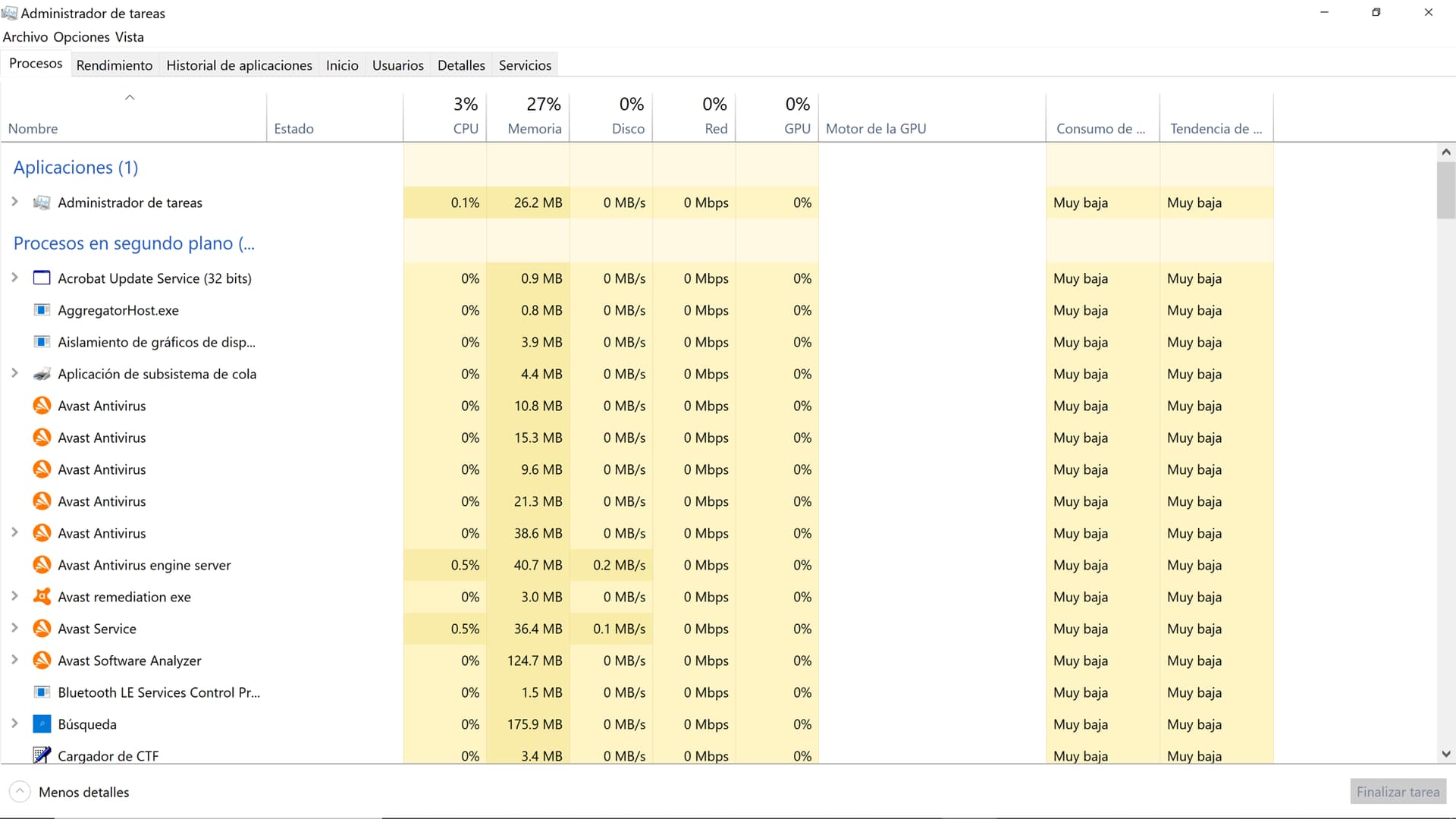Viewport: 1456px width, 819px height.
Task: Expand Avast remediation exe row
Action: pos(14,596)
